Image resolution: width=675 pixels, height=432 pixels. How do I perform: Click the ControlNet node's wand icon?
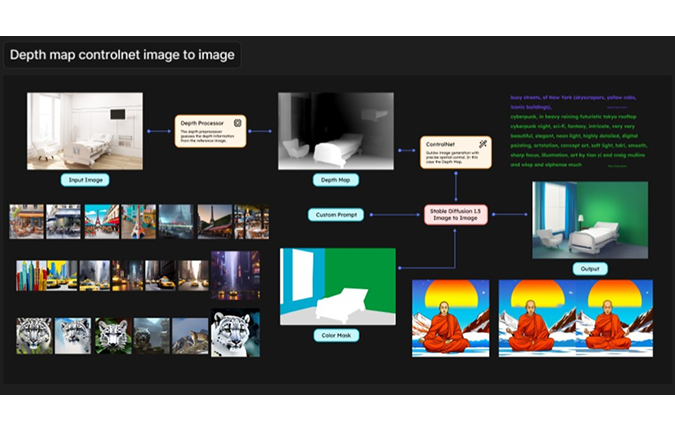pyautogui.click(x=483, y=144)
